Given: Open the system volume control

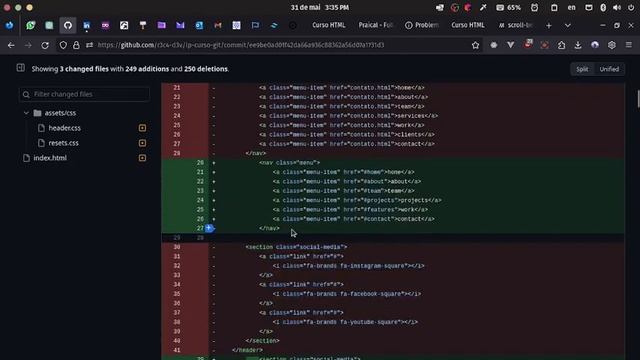Looking at the screenshot, I should [x=617, y=7].
